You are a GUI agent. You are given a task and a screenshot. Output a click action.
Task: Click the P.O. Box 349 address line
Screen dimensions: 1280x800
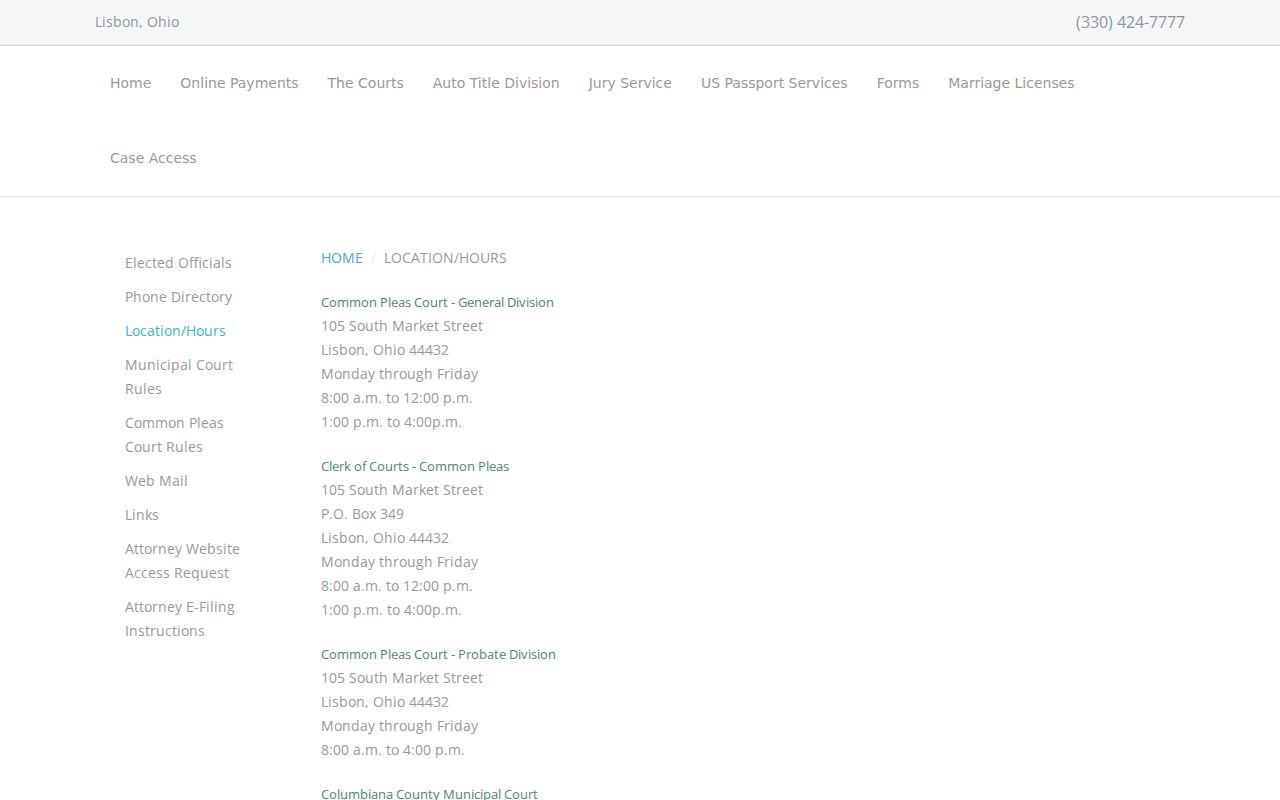coord(362,514)
